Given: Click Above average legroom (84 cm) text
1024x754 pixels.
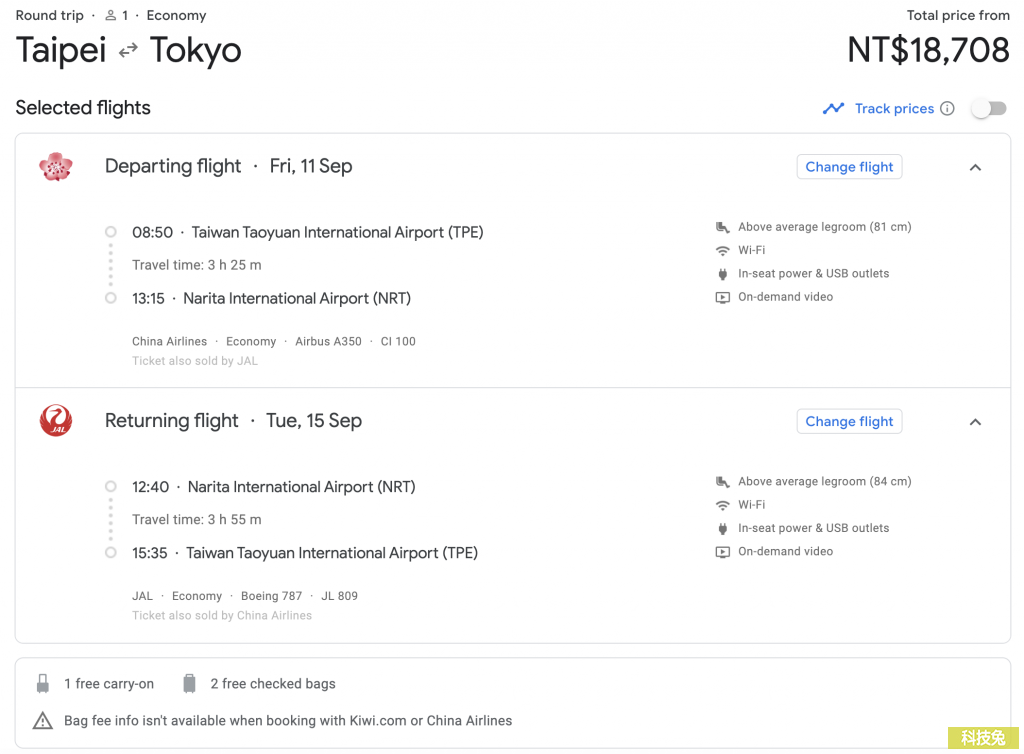Looking at the screenshot, I should [824, 482].
